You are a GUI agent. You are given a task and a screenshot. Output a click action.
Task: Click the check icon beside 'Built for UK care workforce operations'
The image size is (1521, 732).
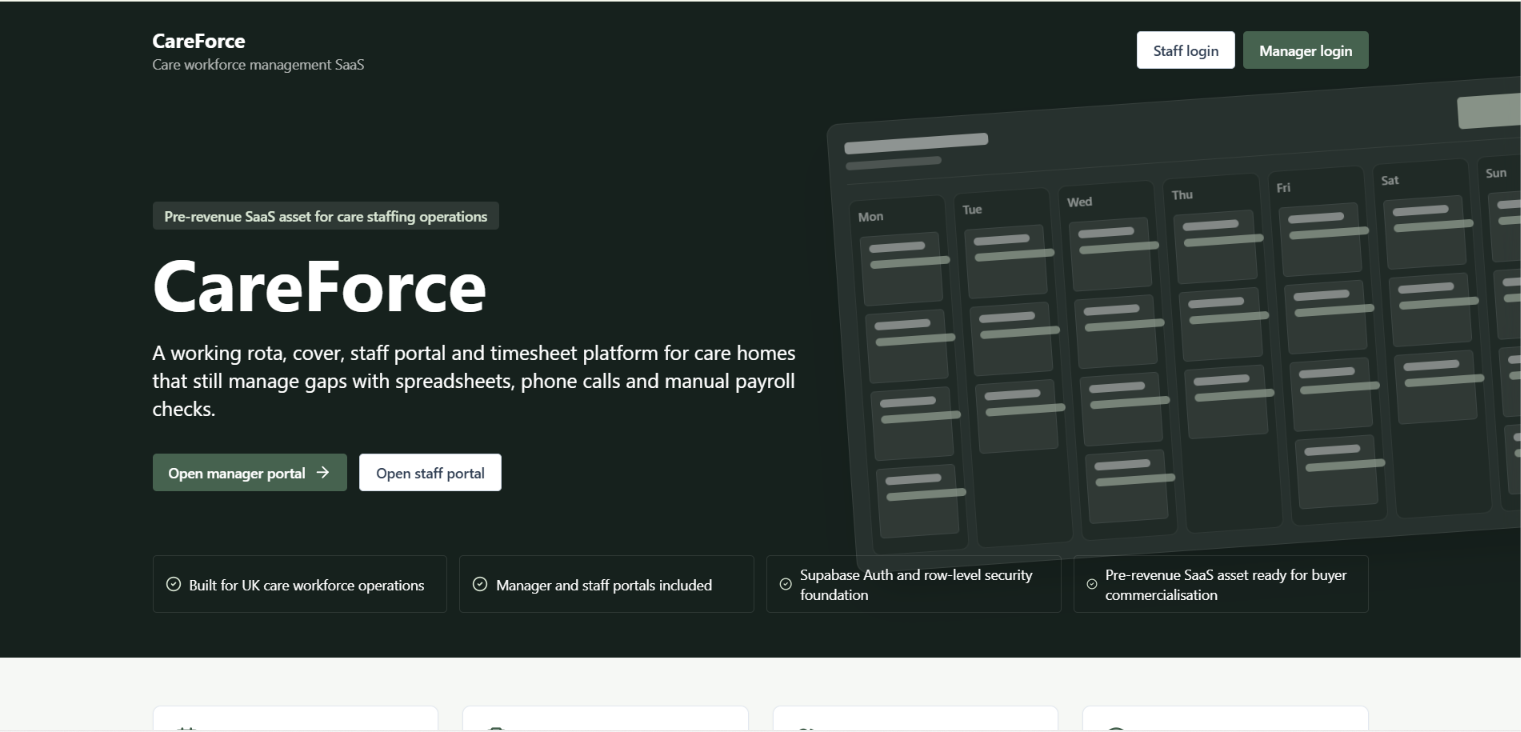tap(173, 585)
